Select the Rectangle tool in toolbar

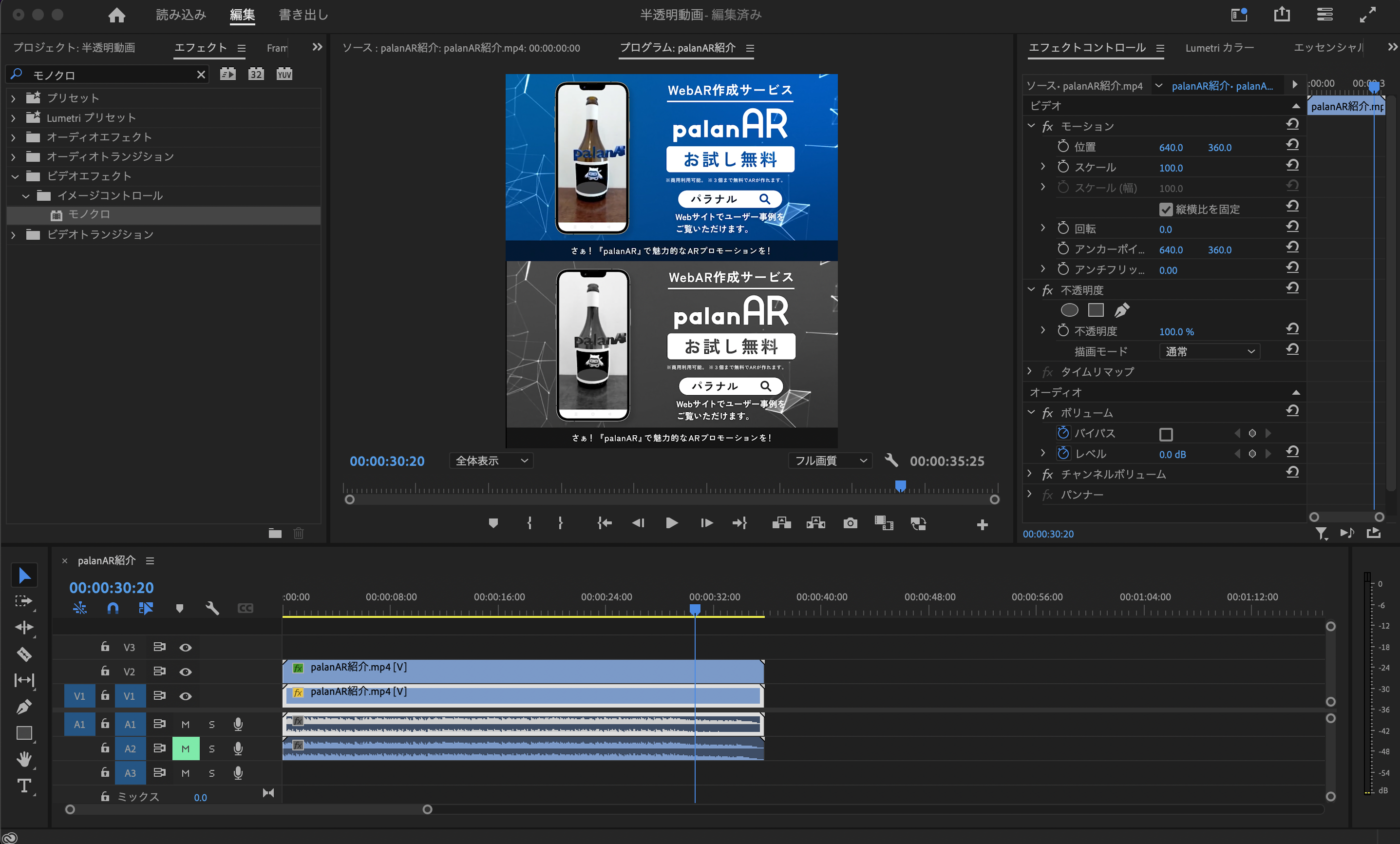pos(24,733)
